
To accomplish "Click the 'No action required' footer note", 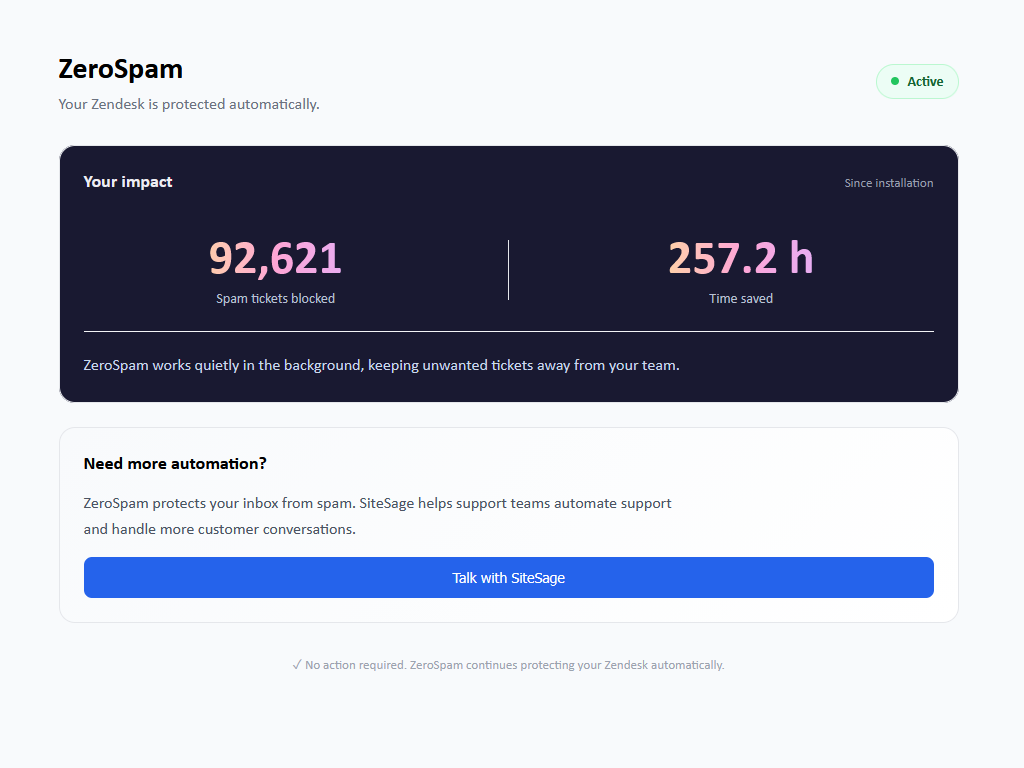I will pyautogui.click(x=508, y=665).
